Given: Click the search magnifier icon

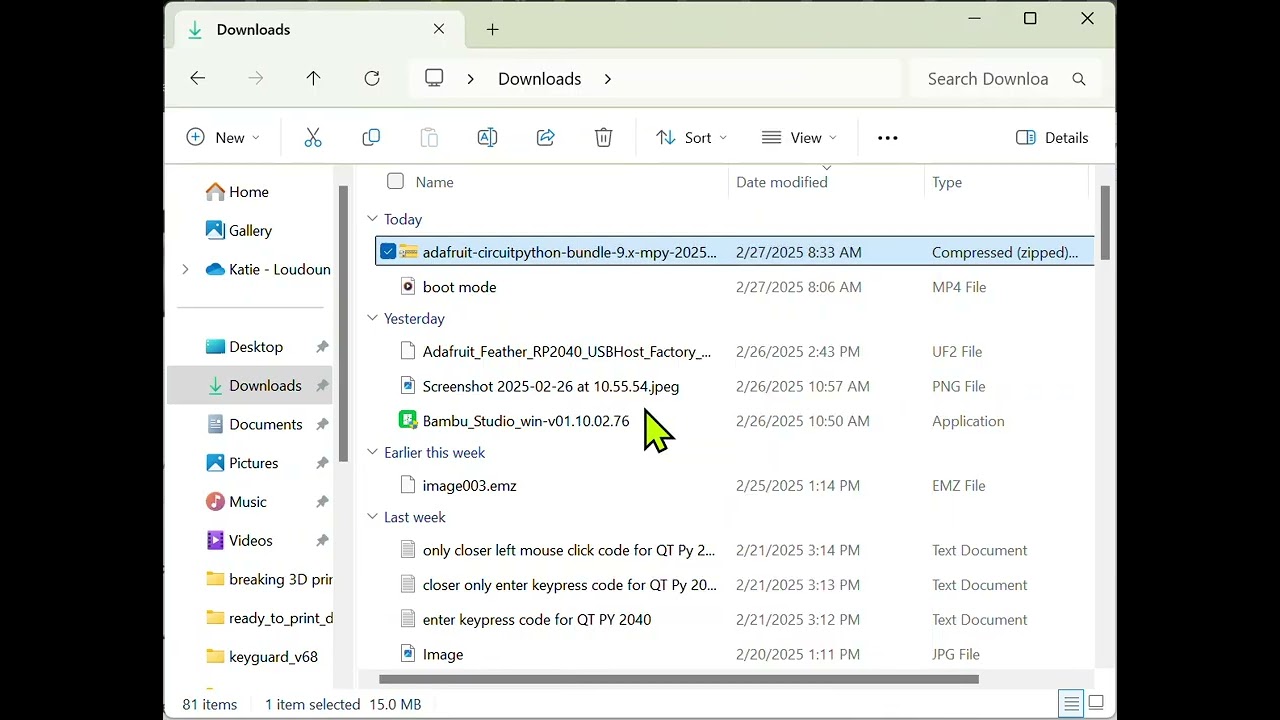Looking at the screenshot, I should pyautogui.click(x=1079, y=79).
